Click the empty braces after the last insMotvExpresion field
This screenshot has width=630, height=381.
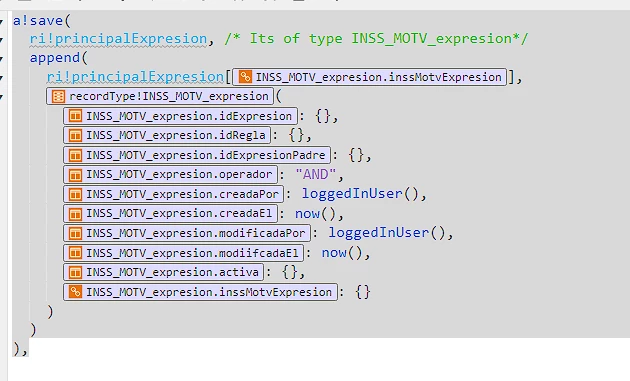point(363,292)
